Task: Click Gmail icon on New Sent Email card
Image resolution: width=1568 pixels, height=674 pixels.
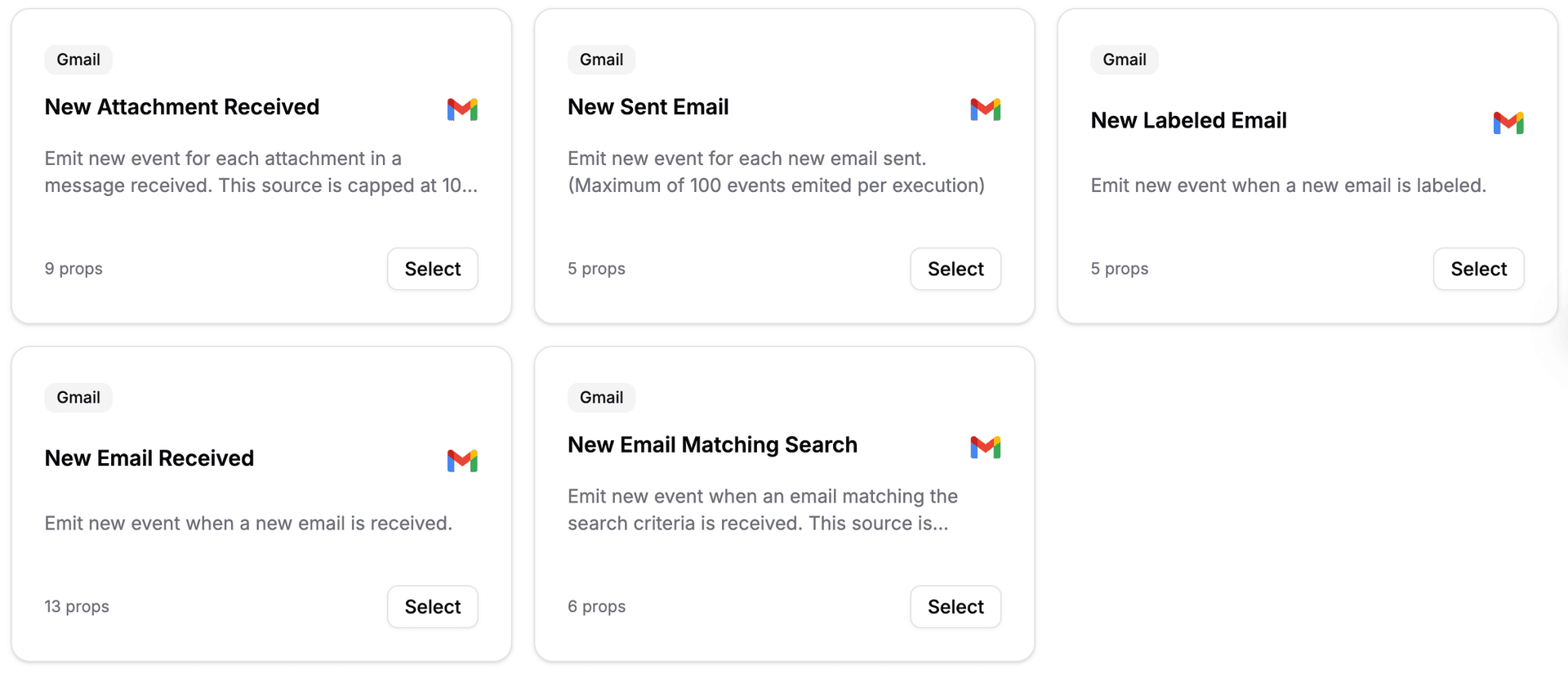Action: tap(985, 109)
